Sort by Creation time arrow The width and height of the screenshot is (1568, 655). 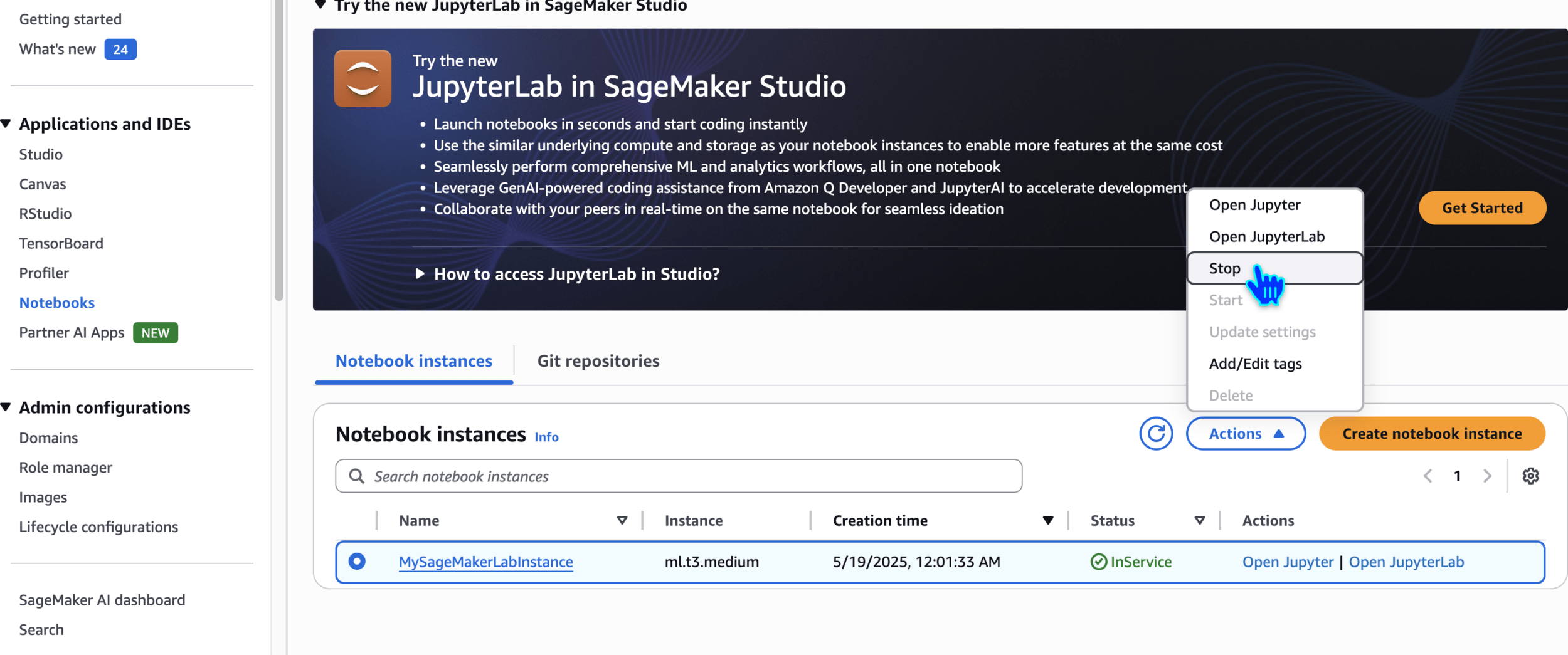pos(1047,520)
